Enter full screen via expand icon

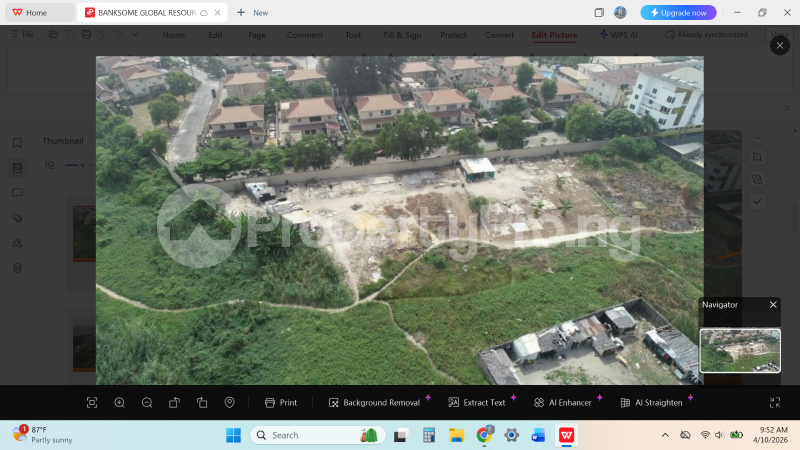point(774,403)
